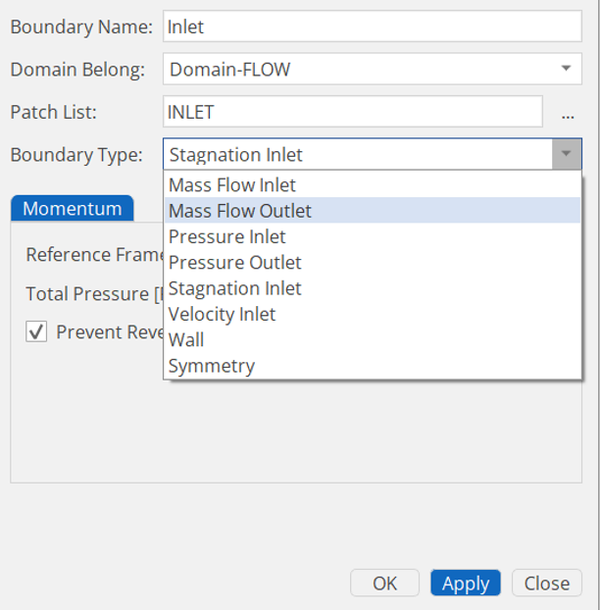Viewport: 600px width, 611px height.
Task: Click the Domain-FLOW dropdown arrow
Action: click(x=566, y=69)
